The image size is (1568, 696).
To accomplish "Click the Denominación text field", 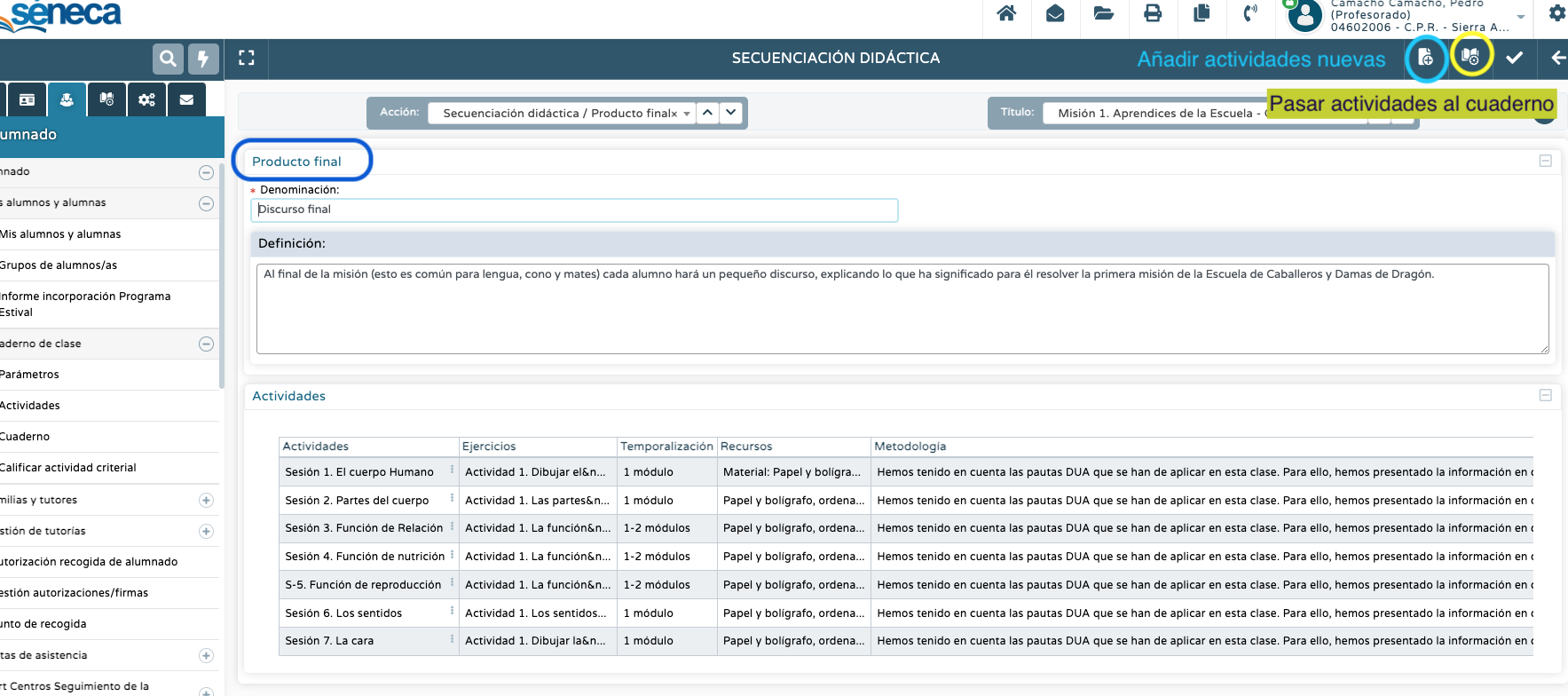I will (x=574, y=210).
